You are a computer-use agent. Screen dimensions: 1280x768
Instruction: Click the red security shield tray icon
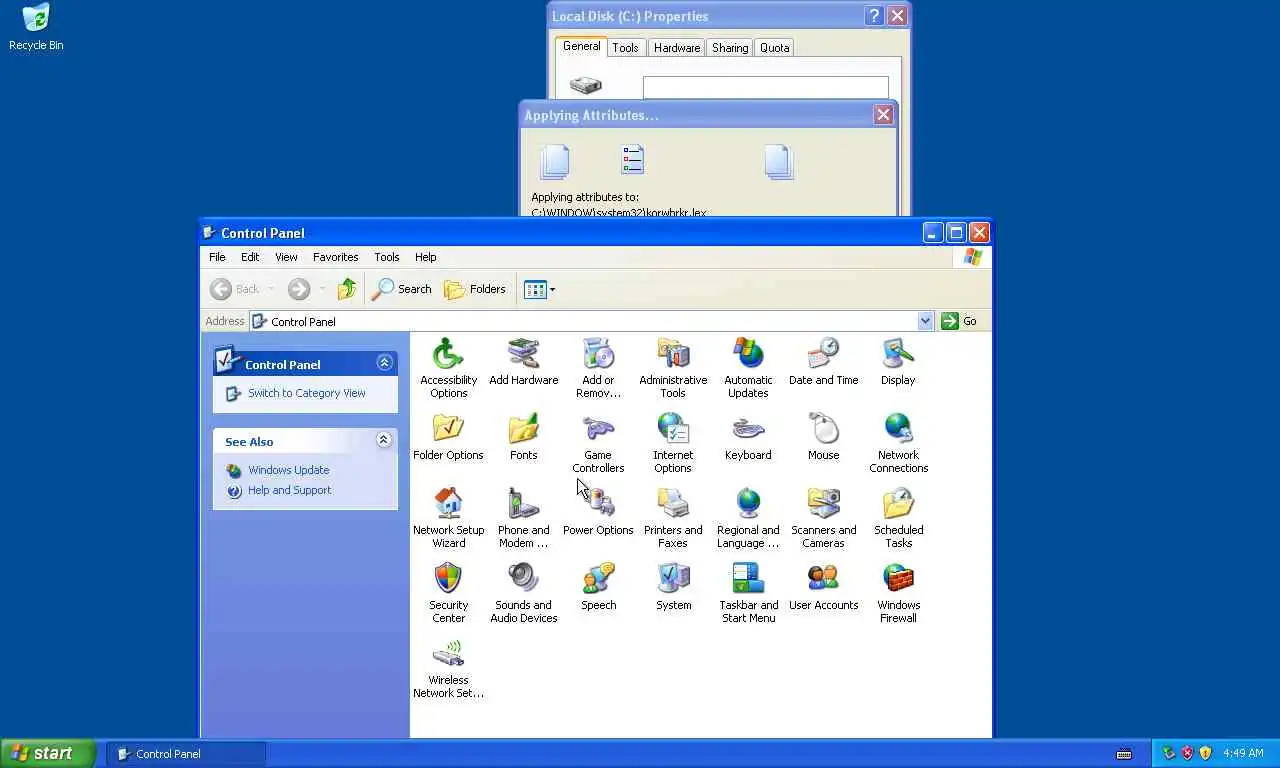[1187, 753]
